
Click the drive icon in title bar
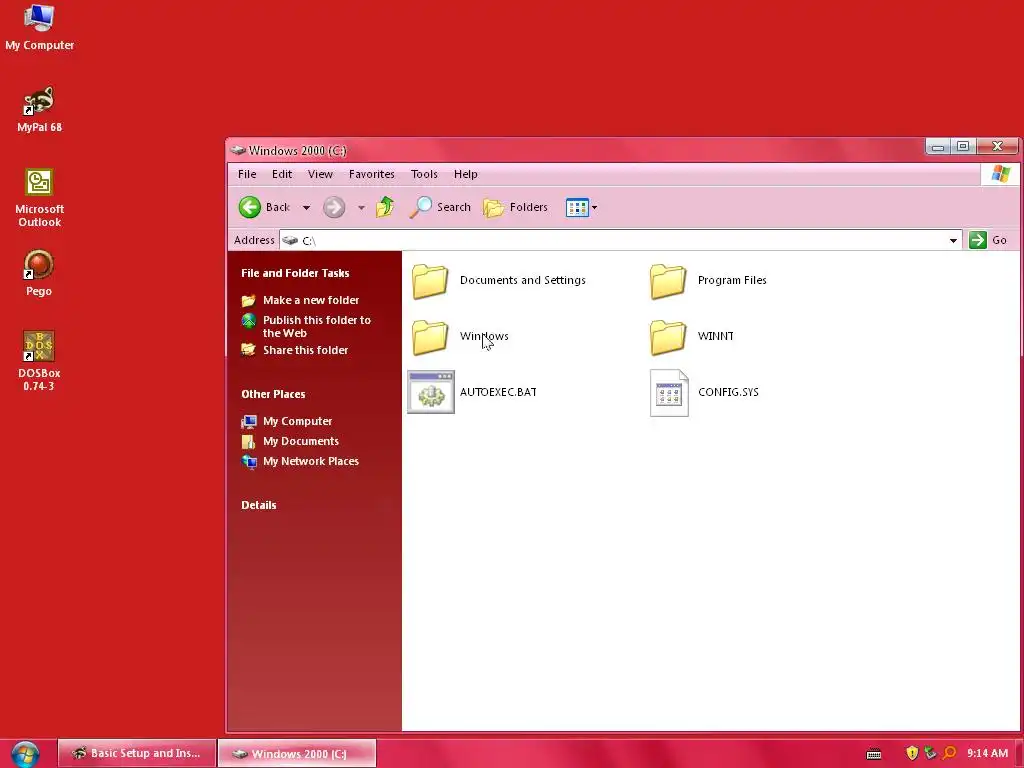pyautogui.click(x=238, y=150)
